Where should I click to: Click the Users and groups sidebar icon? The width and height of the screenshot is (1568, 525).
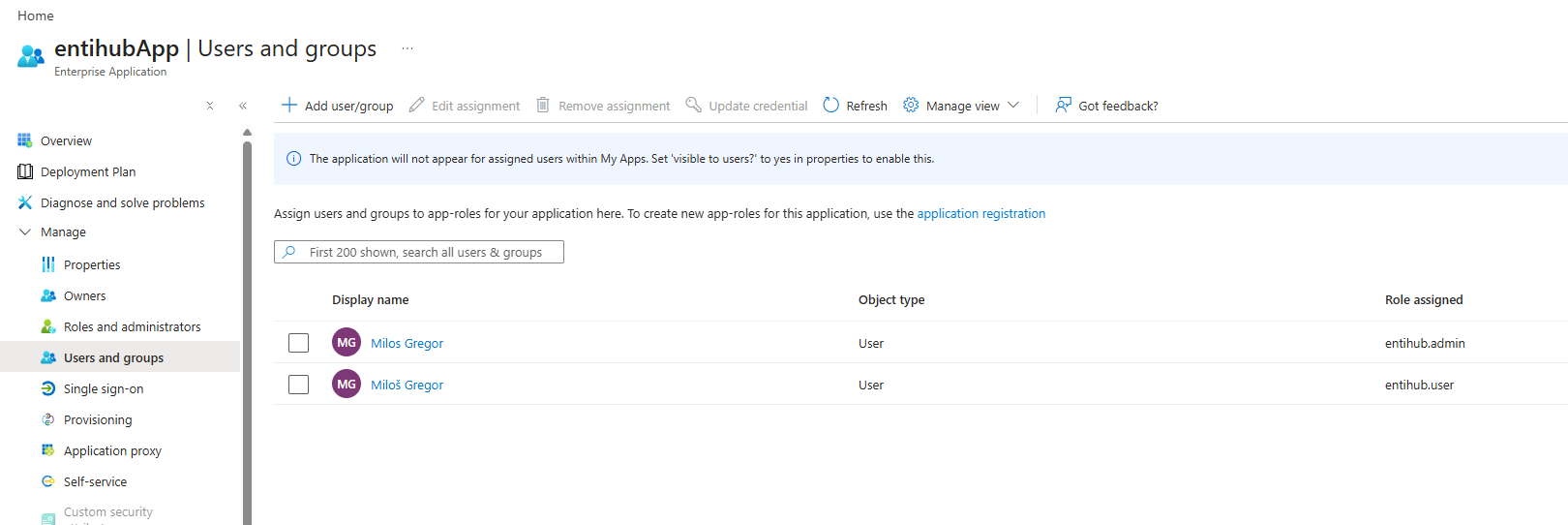tap(48, 357)
